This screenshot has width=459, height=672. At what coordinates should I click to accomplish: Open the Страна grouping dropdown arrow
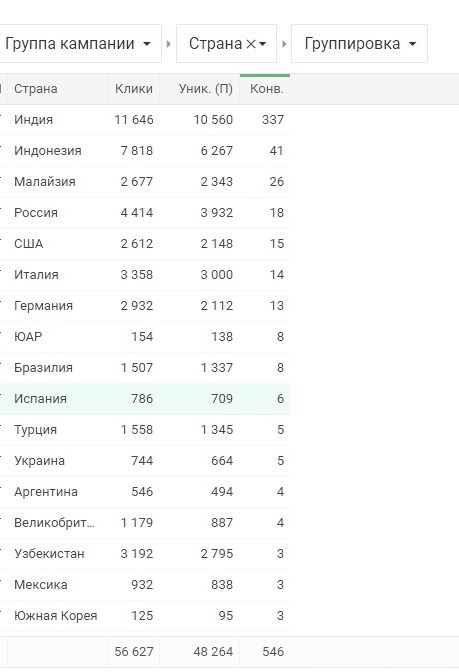pos(263,44)
